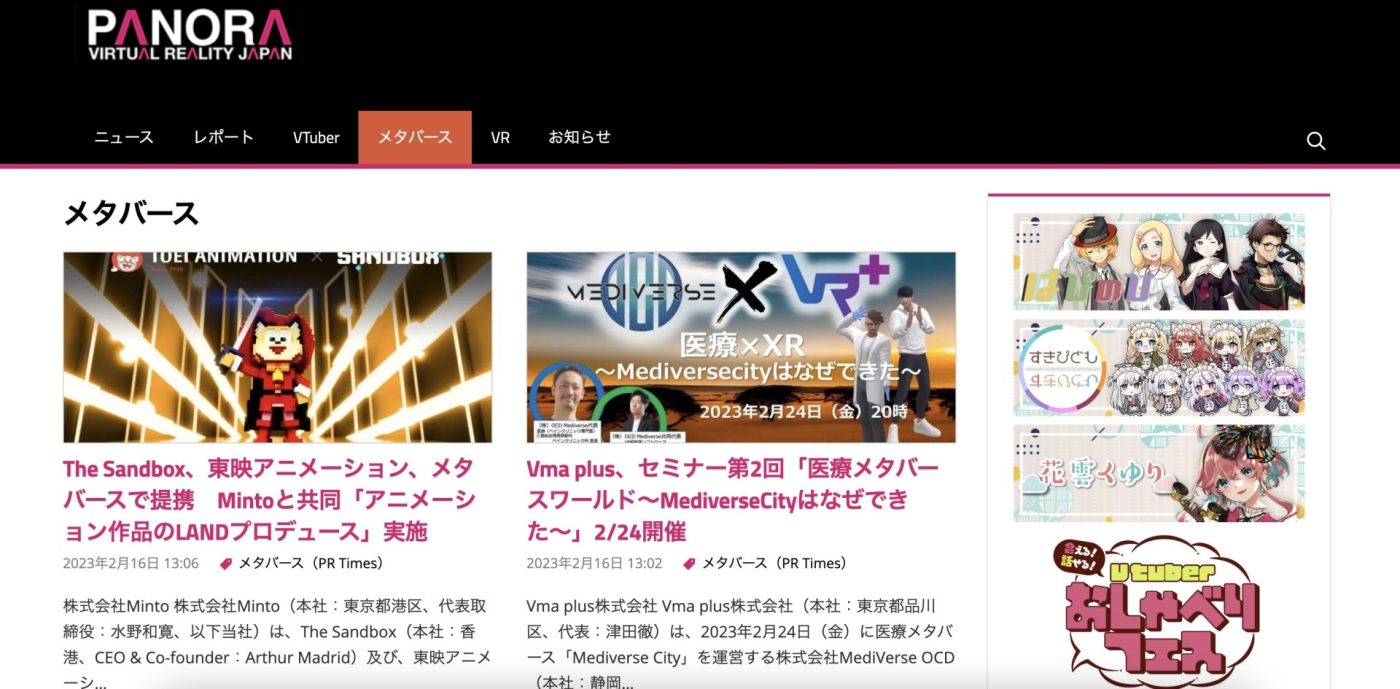This screenshot has height=689, width=1400.
Task: Open the Mediverse × VR+ seminar thumbnail
Action: click(x=741, y=347)
